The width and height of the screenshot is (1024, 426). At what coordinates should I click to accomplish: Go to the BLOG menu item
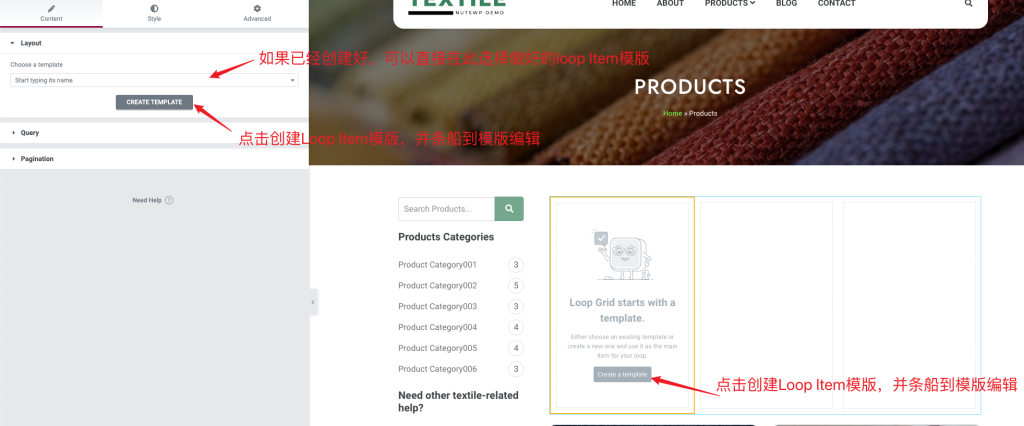tap(786, 3)
